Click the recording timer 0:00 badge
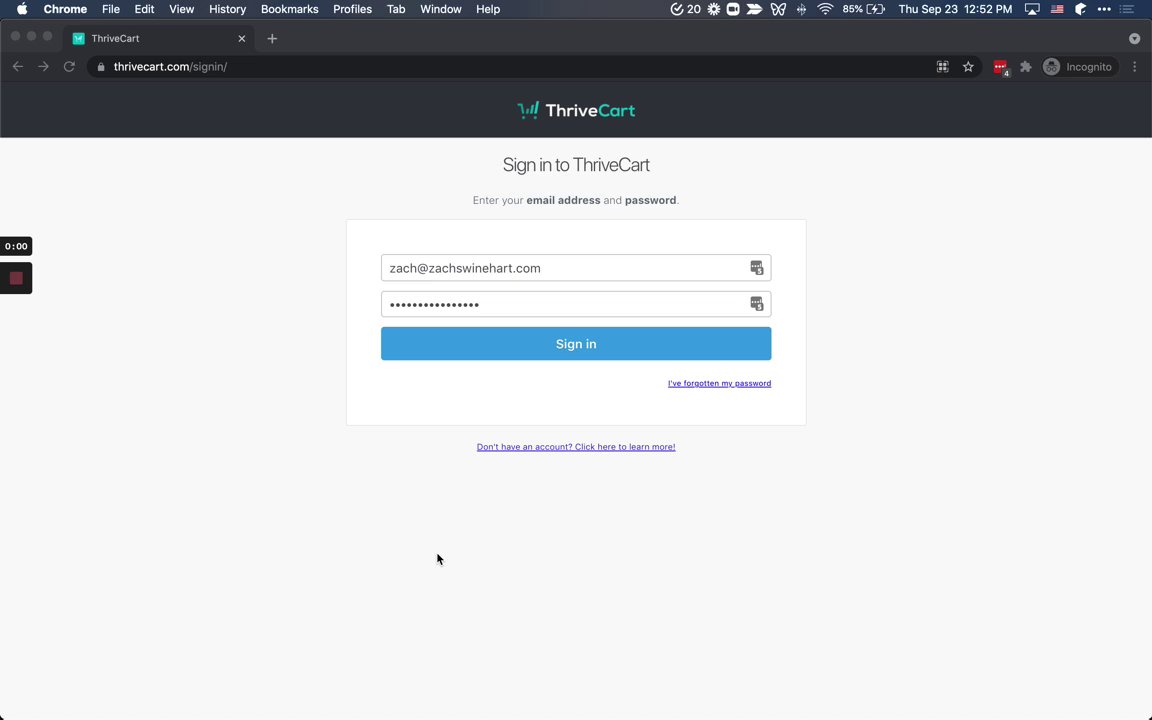Image resolution: width=1152 pixels, height=720 pixels. [16, 246]
